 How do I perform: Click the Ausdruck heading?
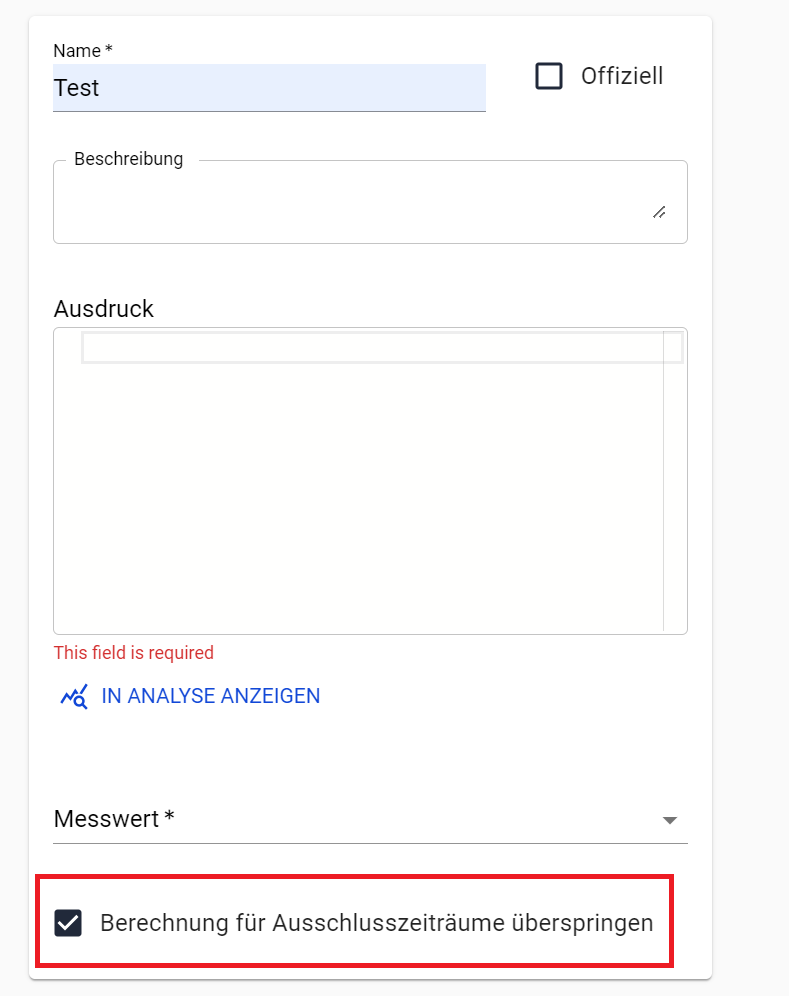[103, 309]
